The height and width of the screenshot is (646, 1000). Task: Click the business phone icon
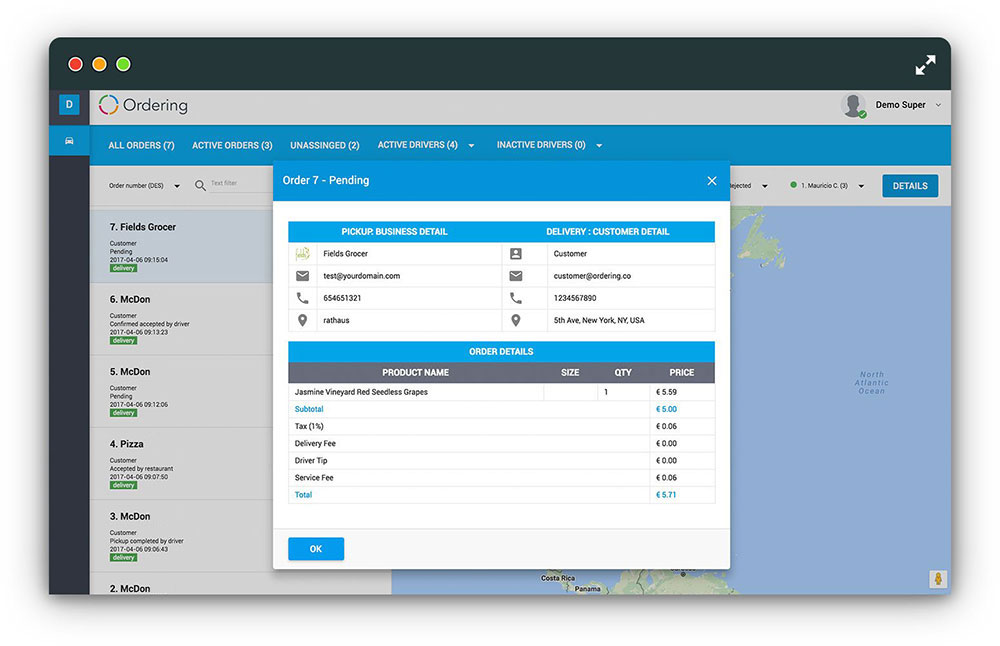(302, 298)
